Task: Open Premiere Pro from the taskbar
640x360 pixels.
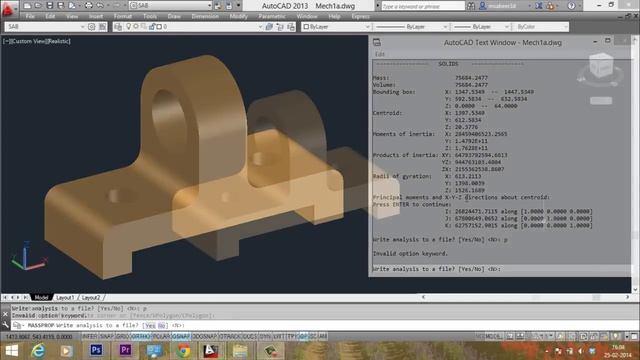Action: pos(125,350)
